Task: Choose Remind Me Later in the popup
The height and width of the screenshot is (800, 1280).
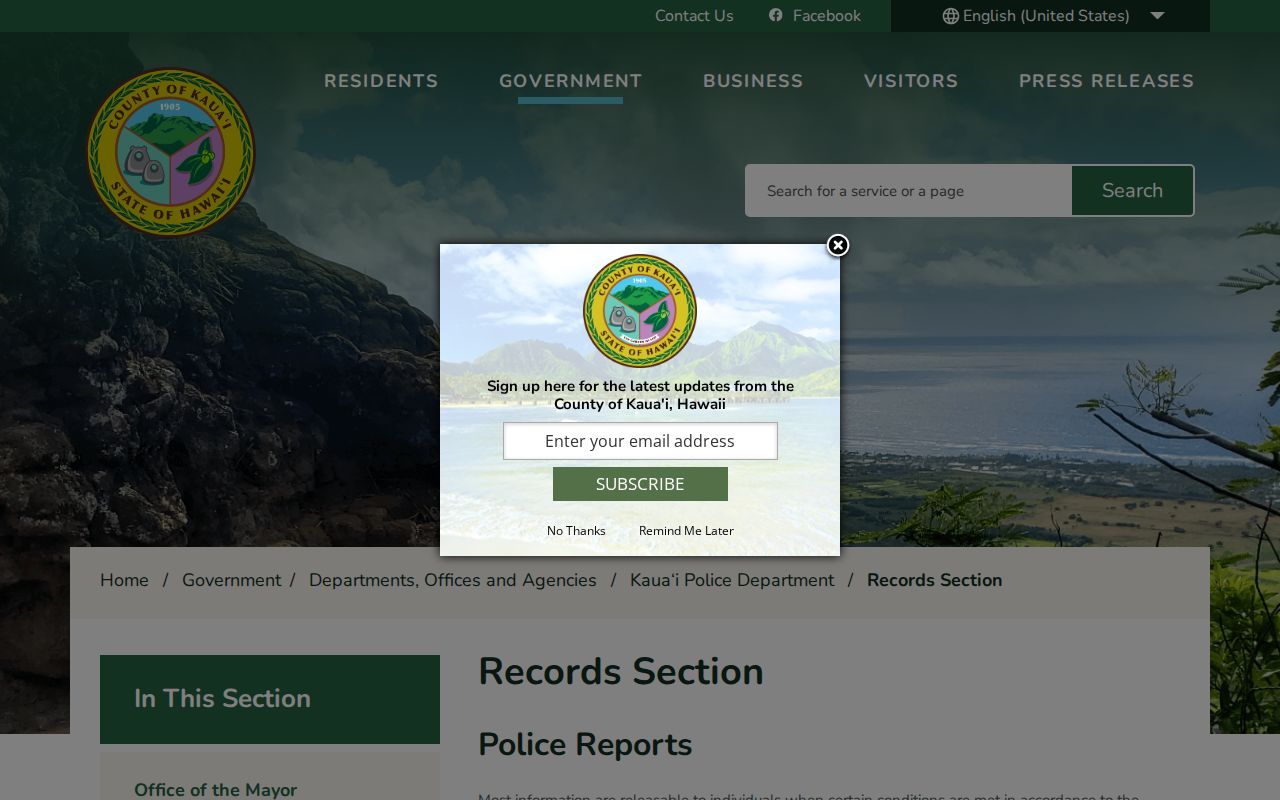Action: 686,531
